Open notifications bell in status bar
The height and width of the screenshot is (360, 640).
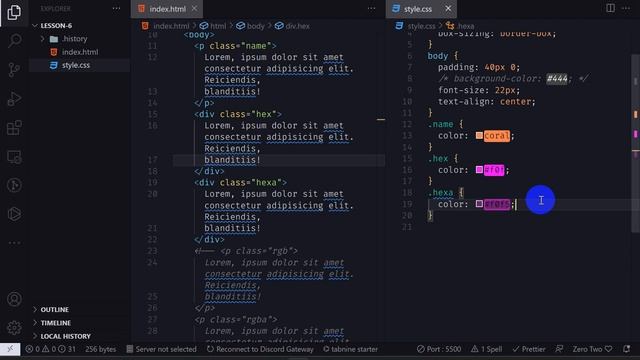coord(627,349)
